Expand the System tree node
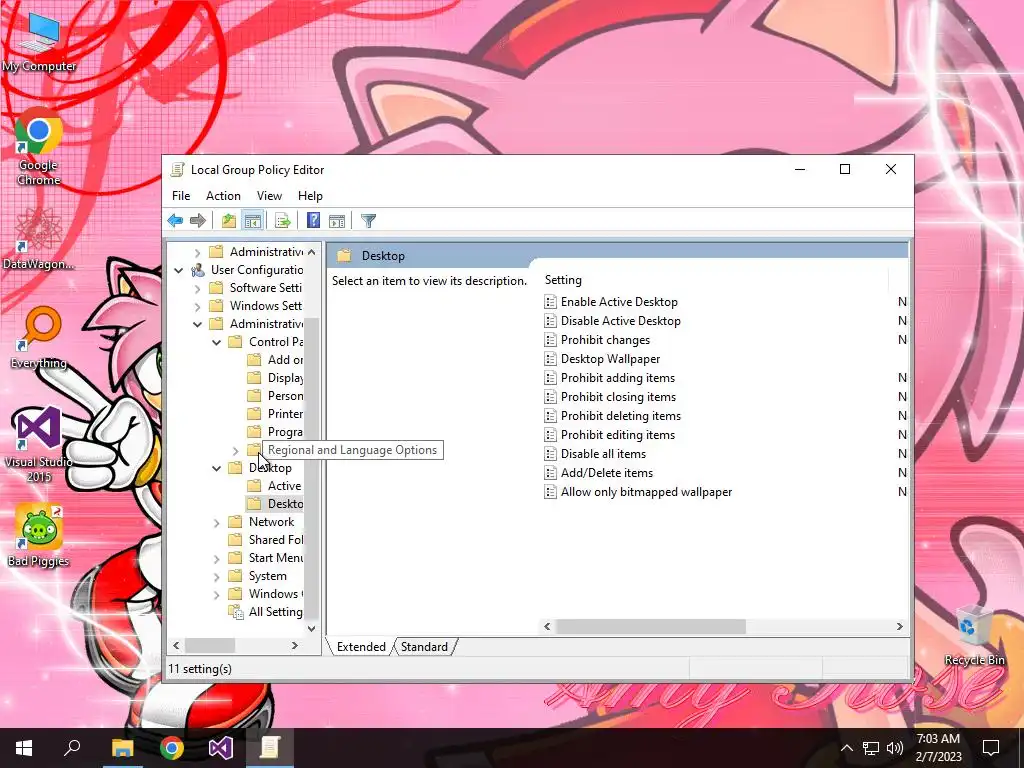The image size is (1024, 768). coord(216,576)
